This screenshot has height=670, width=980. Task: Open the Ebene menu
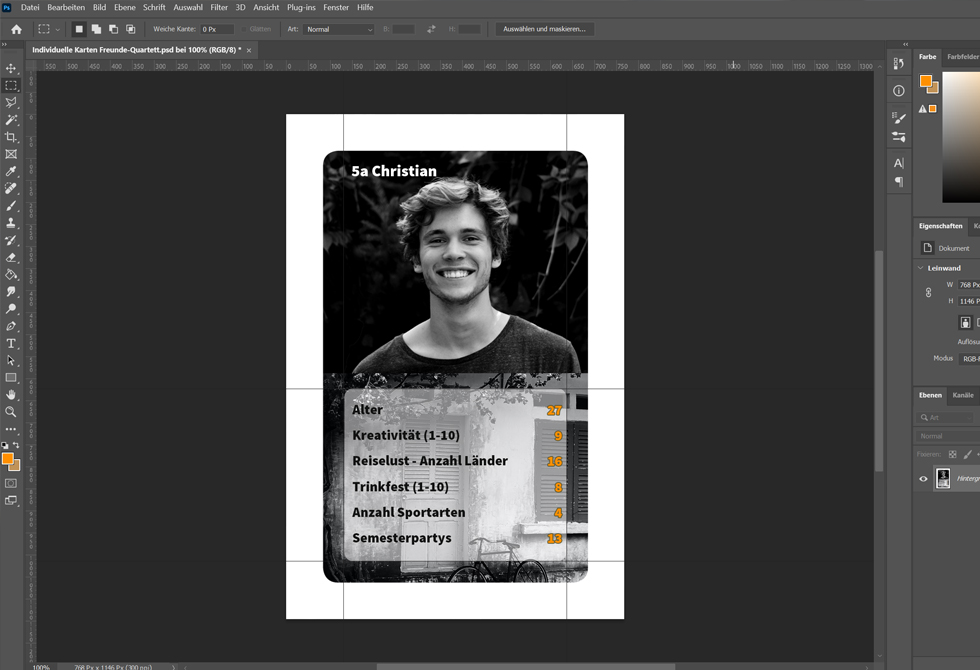point(124,8)
